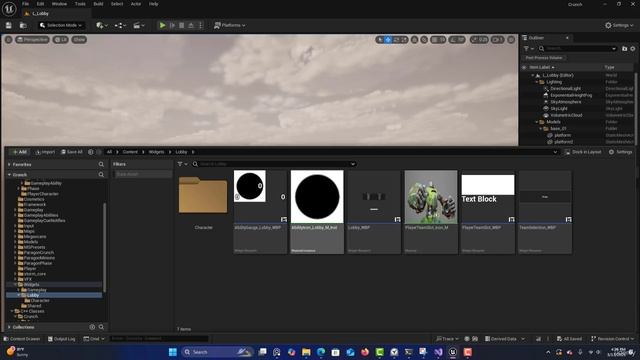Open the Window menu
640x360 pixels.
pos(59,4)
